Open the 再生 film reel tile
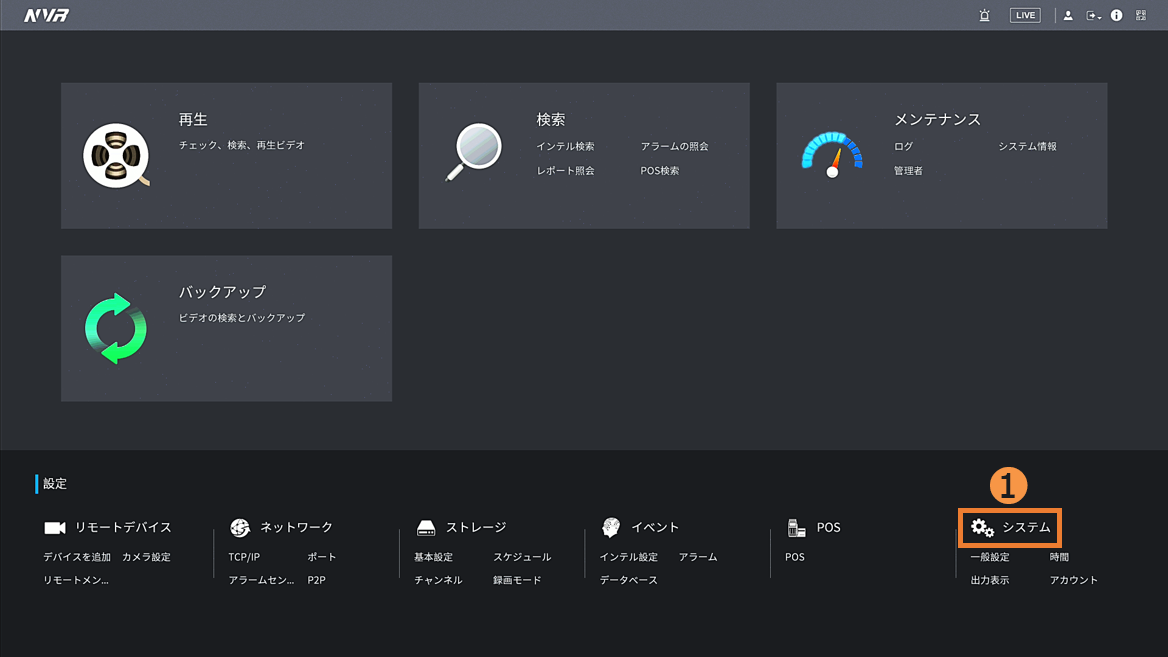The image size is (1168, 657). tap(116, 156)
